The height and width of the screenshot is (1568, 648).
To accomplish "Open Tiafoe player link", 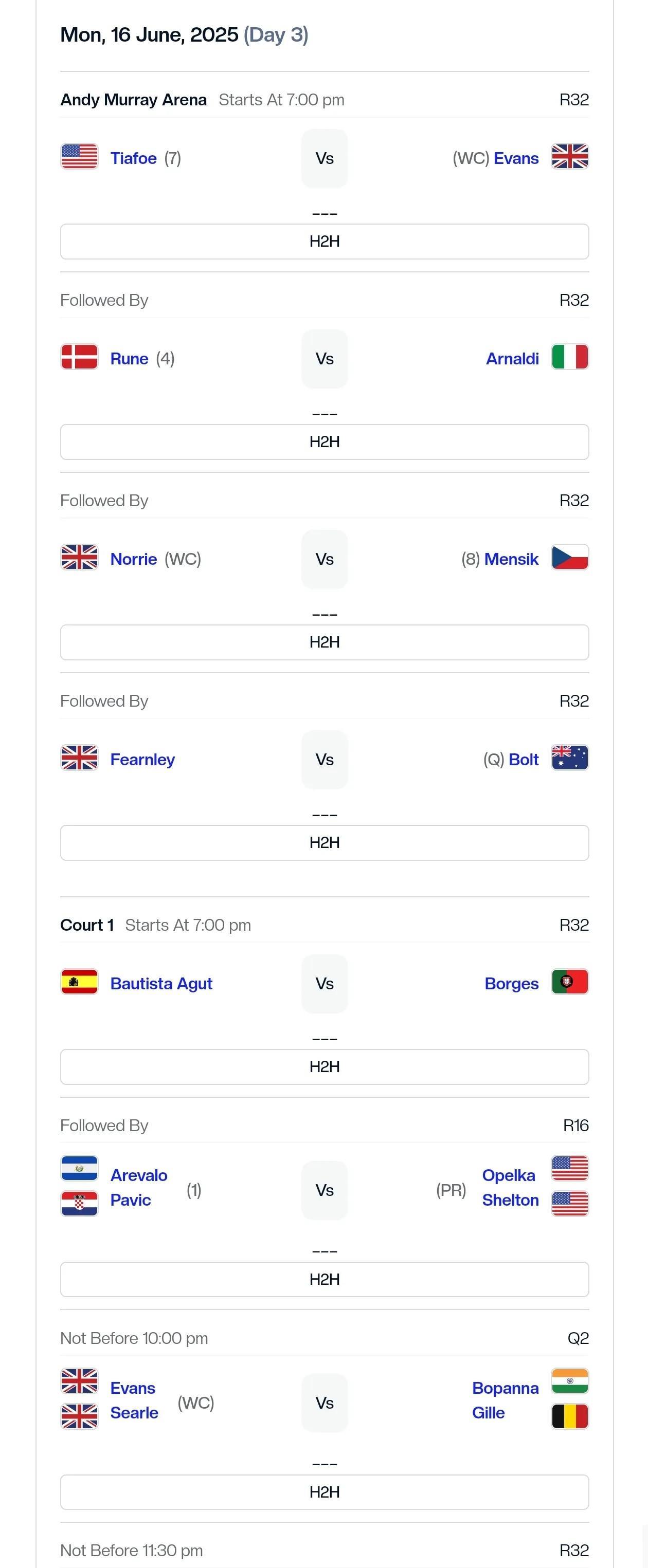I will click(x=133, y=158).
